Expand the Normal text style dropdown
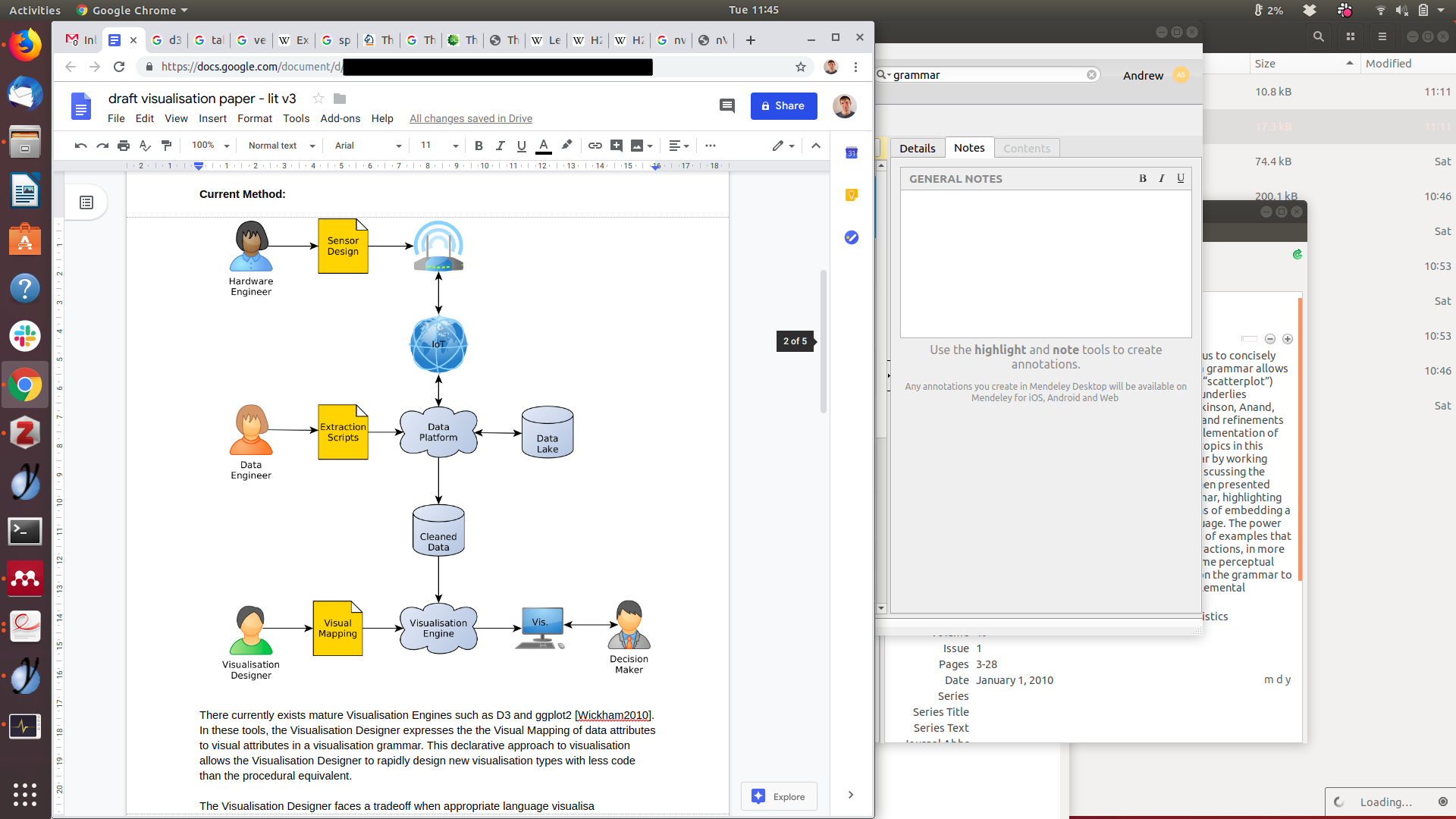 pos(281,146)
